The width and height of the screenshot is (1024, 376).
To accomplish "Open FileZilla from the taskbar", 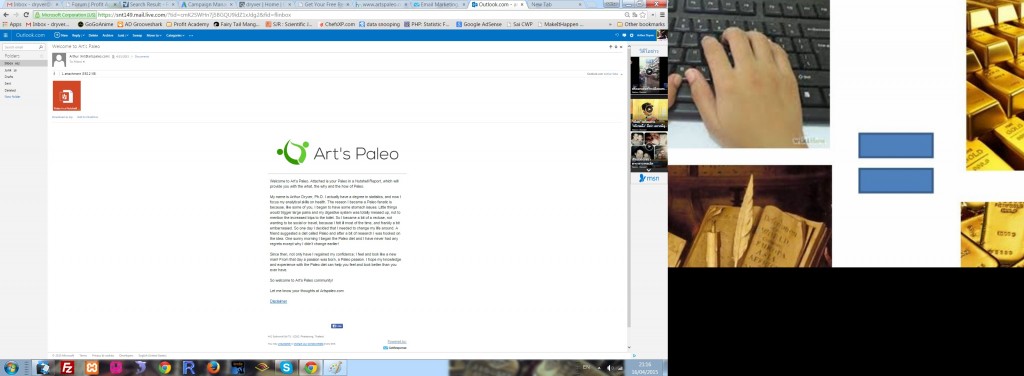I will pyautogui.click(x=67, y=368).
